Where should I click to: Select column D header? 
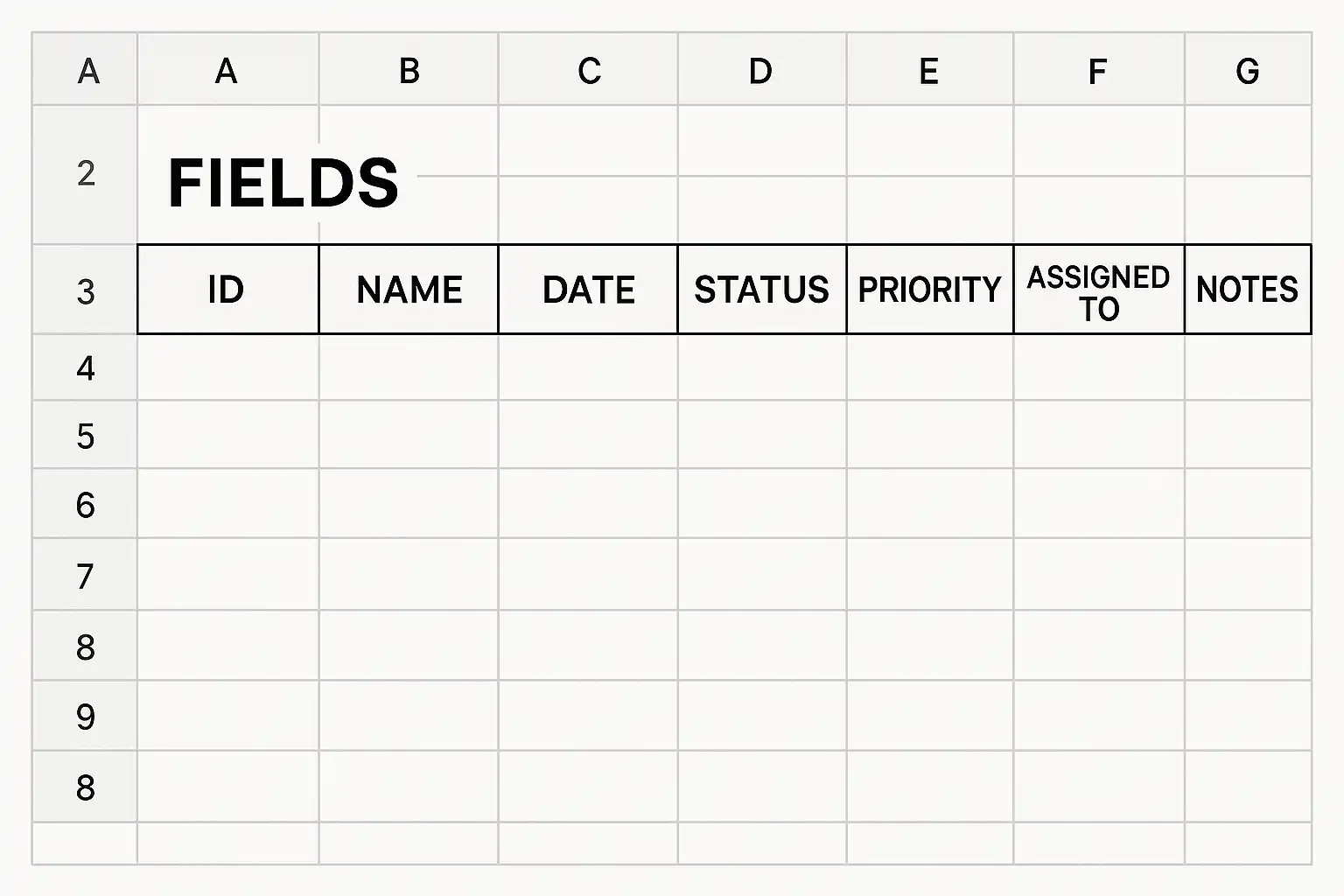point(762,70)
